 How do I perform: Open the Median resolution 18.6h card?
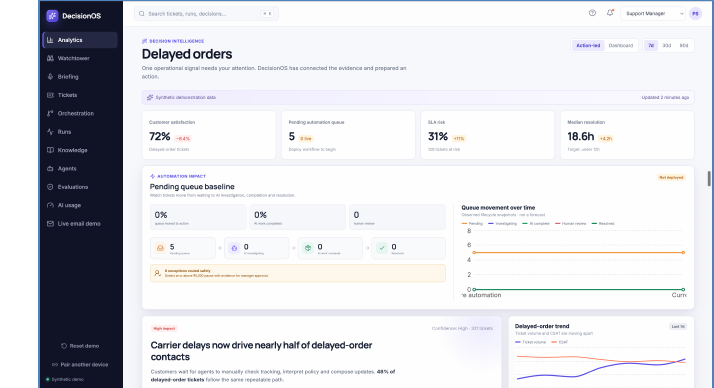coord(627,135)
